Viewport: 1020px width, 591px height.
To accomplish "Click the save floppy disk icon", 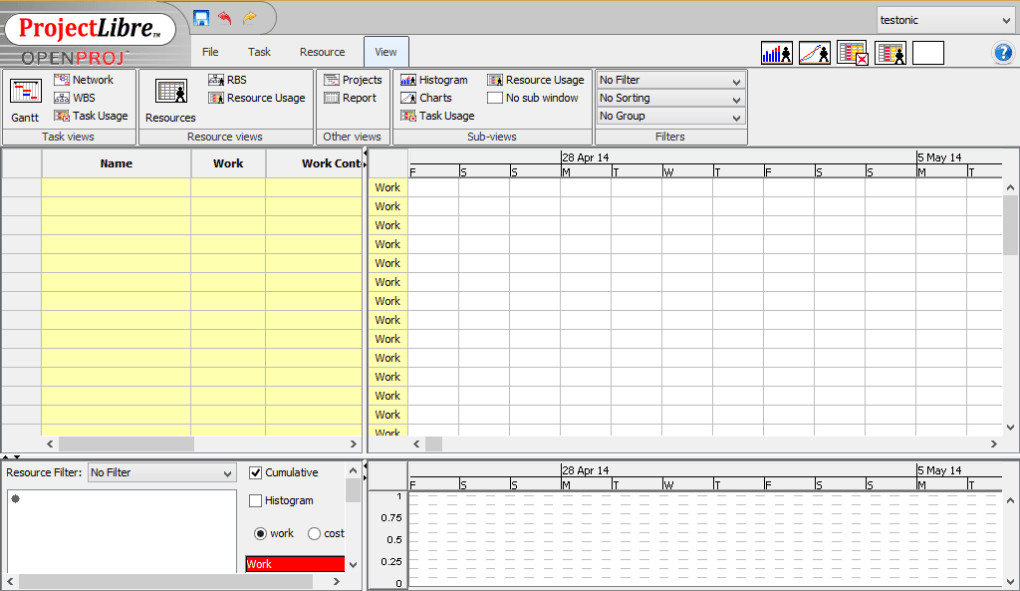I will pyautogui.click(x=201, y=18).
